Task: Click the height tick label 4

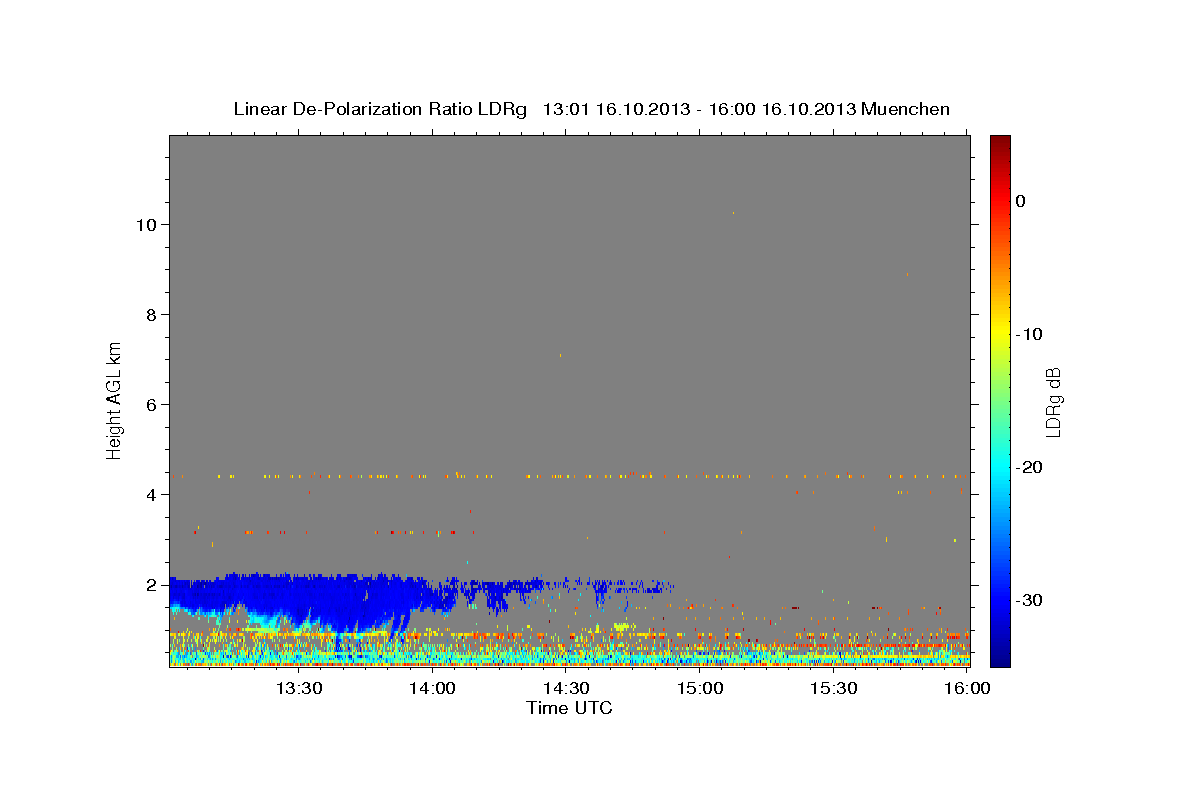Action: (151, 494)
